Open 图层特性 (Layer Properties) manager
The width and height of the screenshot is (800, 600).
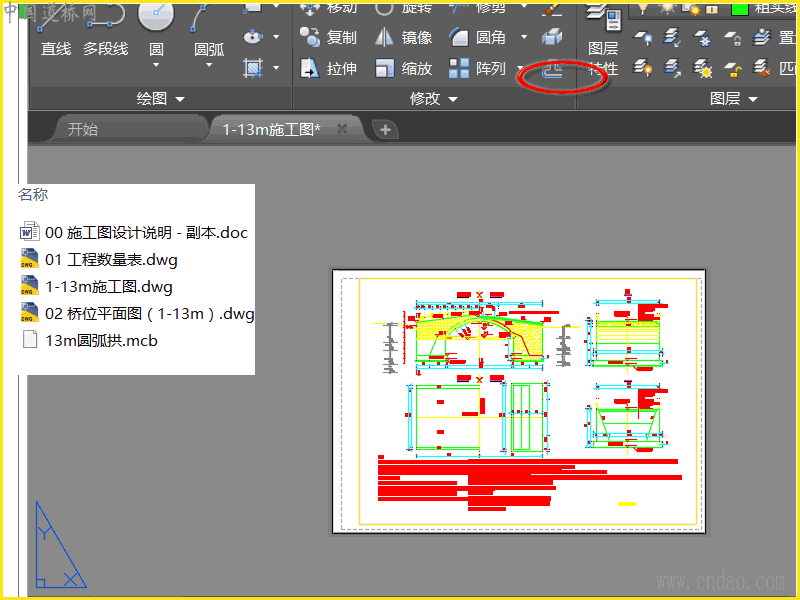(603, 39)
